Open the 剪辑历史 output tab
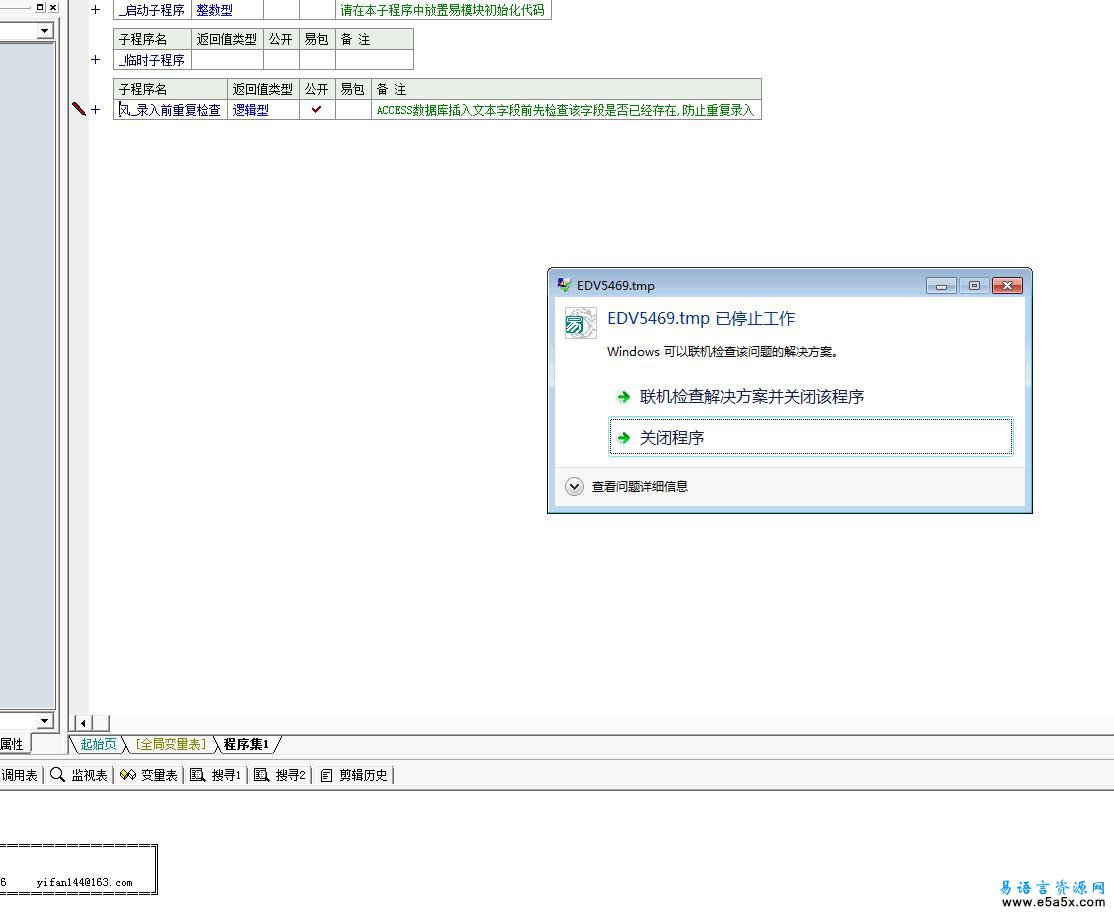The width and height of the screenshot is (1114, 915). coord(354,775)
